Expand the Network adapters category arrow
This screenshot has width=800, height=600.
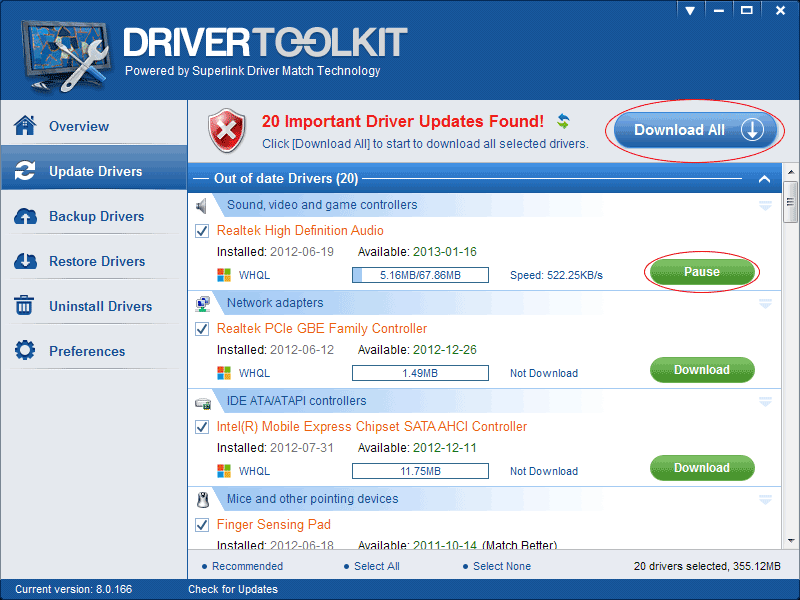click(765, 304)
